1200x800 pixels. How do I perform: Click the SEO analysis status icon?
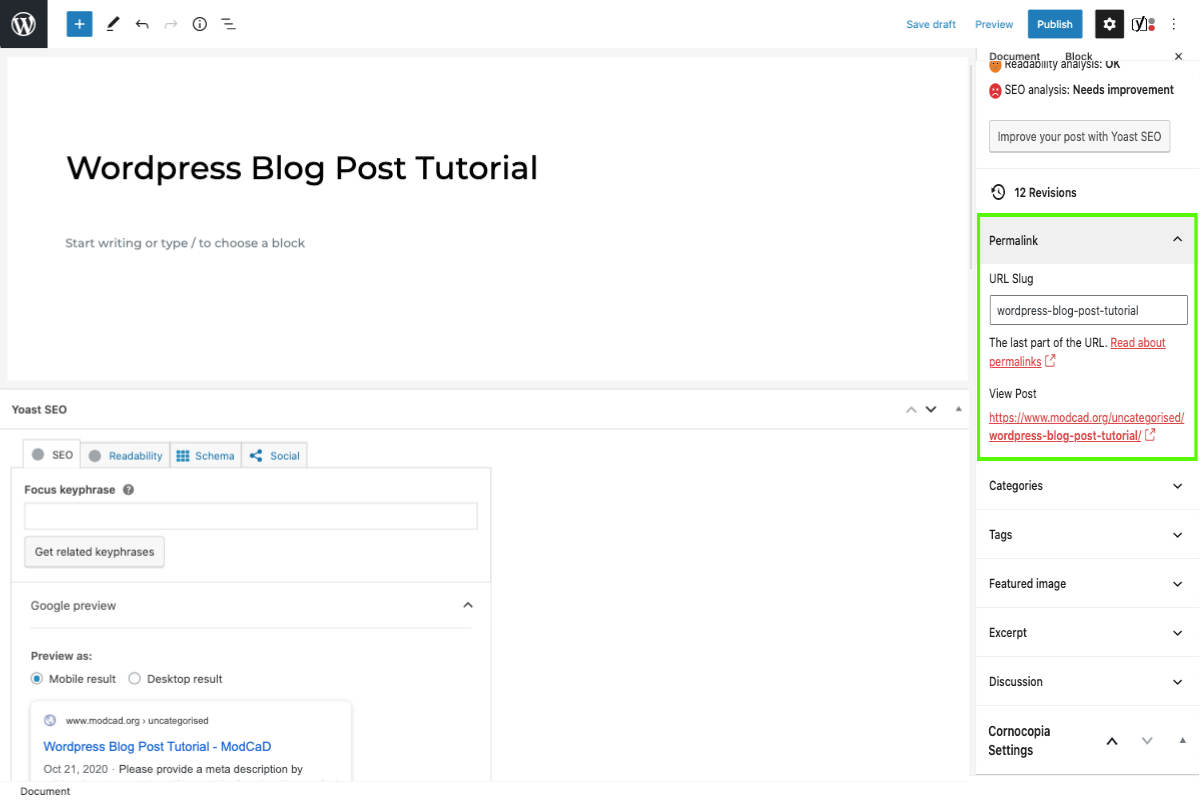point(995,90)
